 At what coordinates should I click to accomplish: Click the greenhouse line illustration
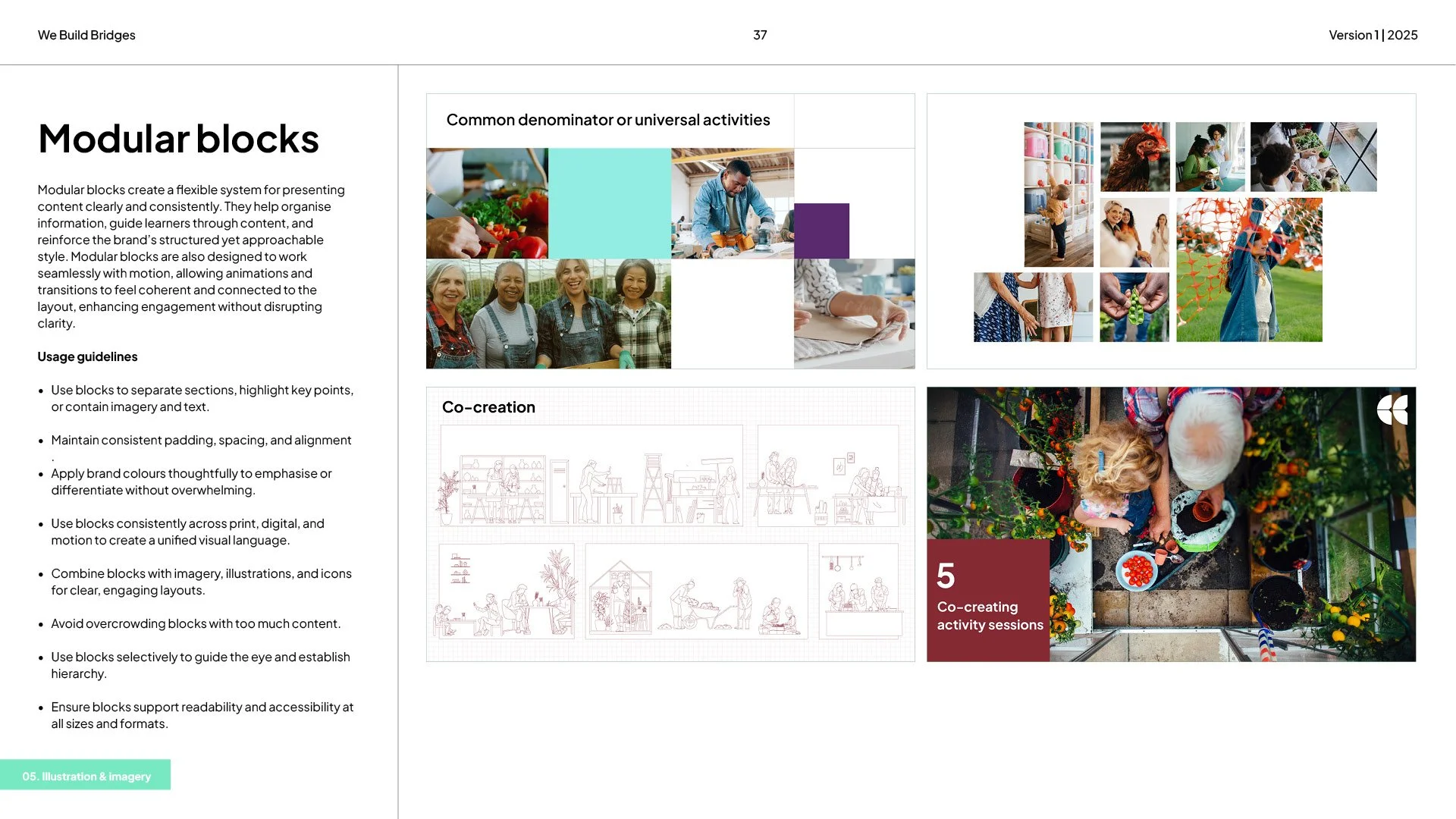(x=620, y=595)
